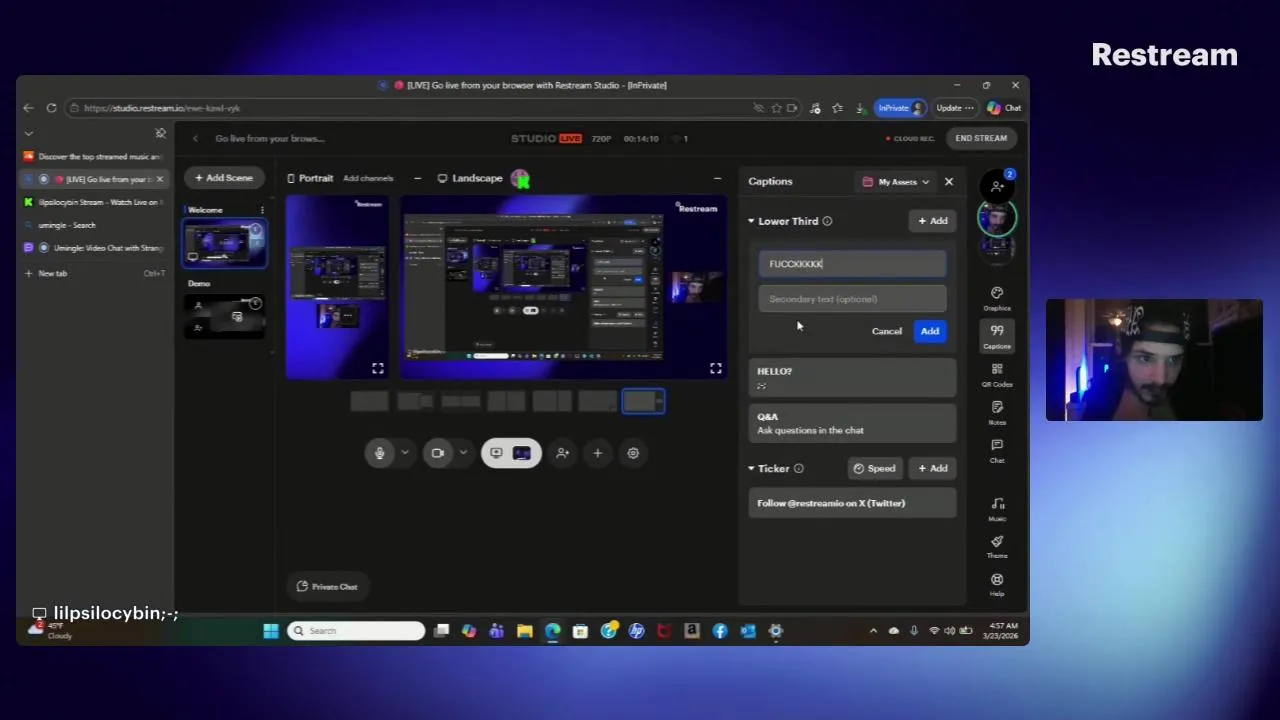
Task: Open the Help icon
Action: [x=997, y=584]
